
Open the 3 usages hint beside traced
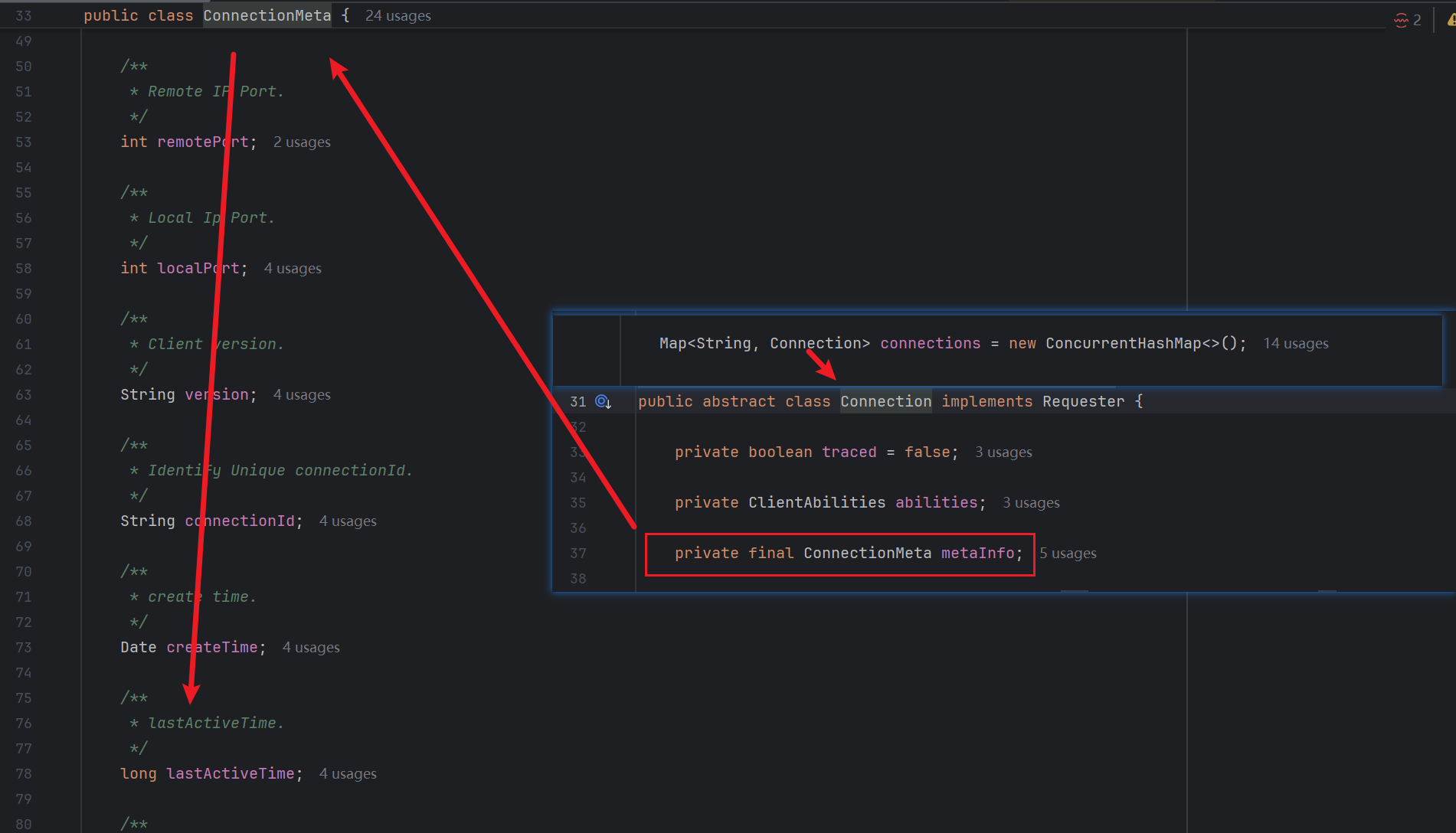coord(1003,452)
